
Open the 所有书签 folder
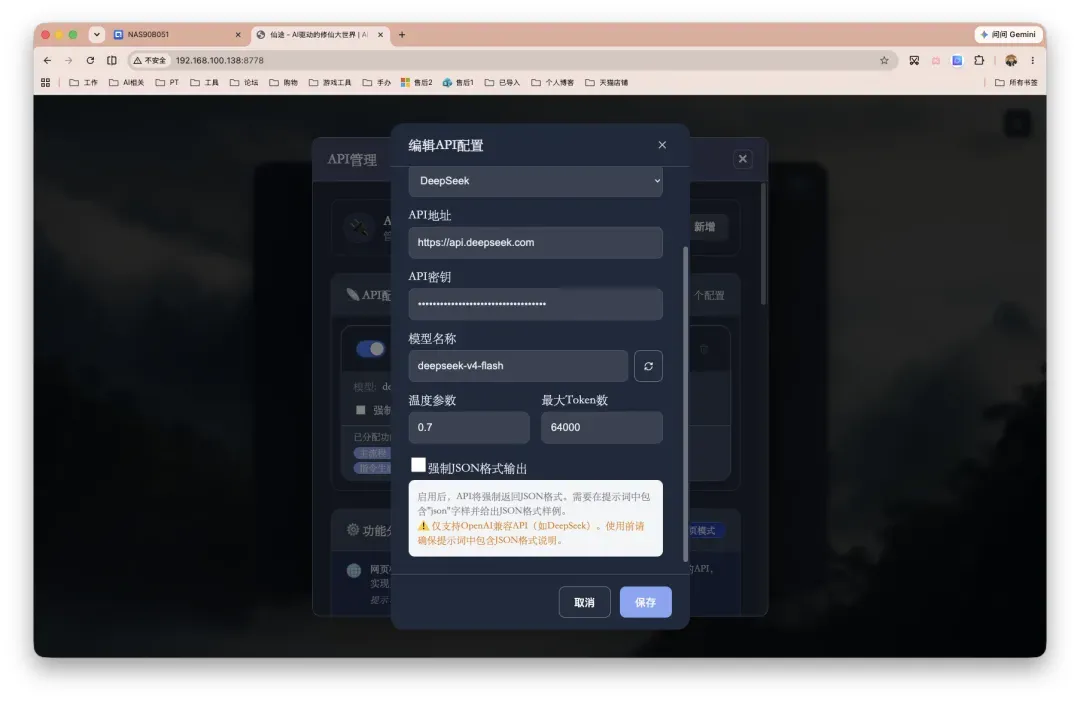(x=1016, y=83)
